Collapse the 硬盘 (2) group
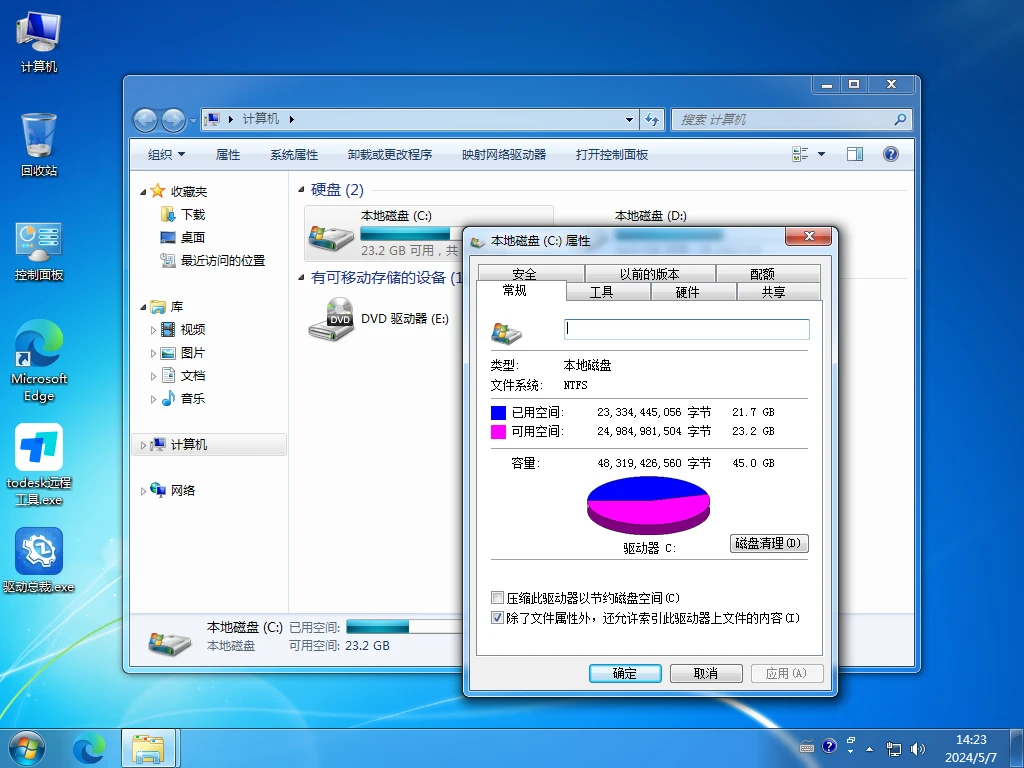The width and height of the screenshot is (1024, 768). pos(301,189)
